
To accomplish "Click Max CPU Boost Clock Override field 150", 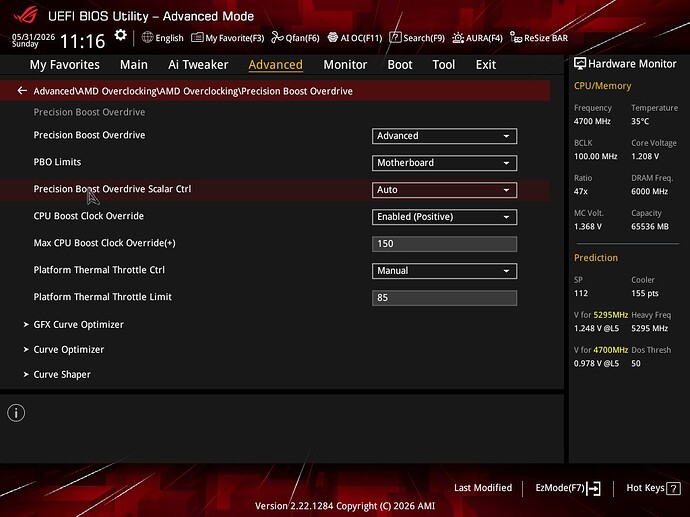I will click(x=444, y=244).
